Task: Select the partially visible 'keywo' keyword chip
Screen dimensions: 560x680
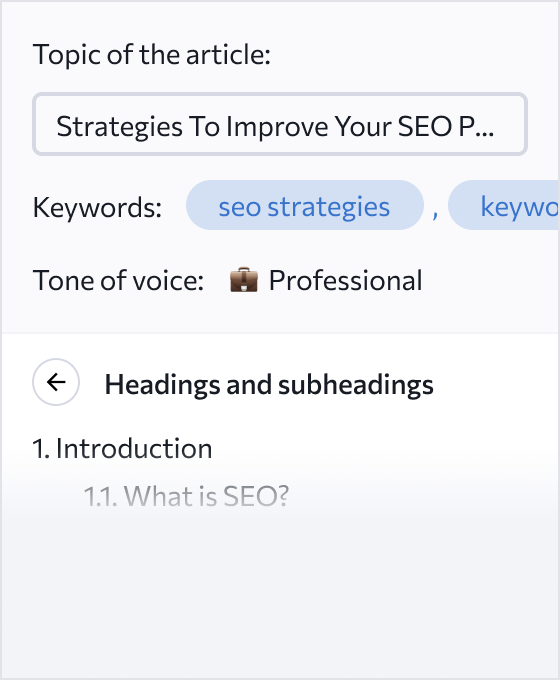Action: pyautogui.click(x=504, y=205)
